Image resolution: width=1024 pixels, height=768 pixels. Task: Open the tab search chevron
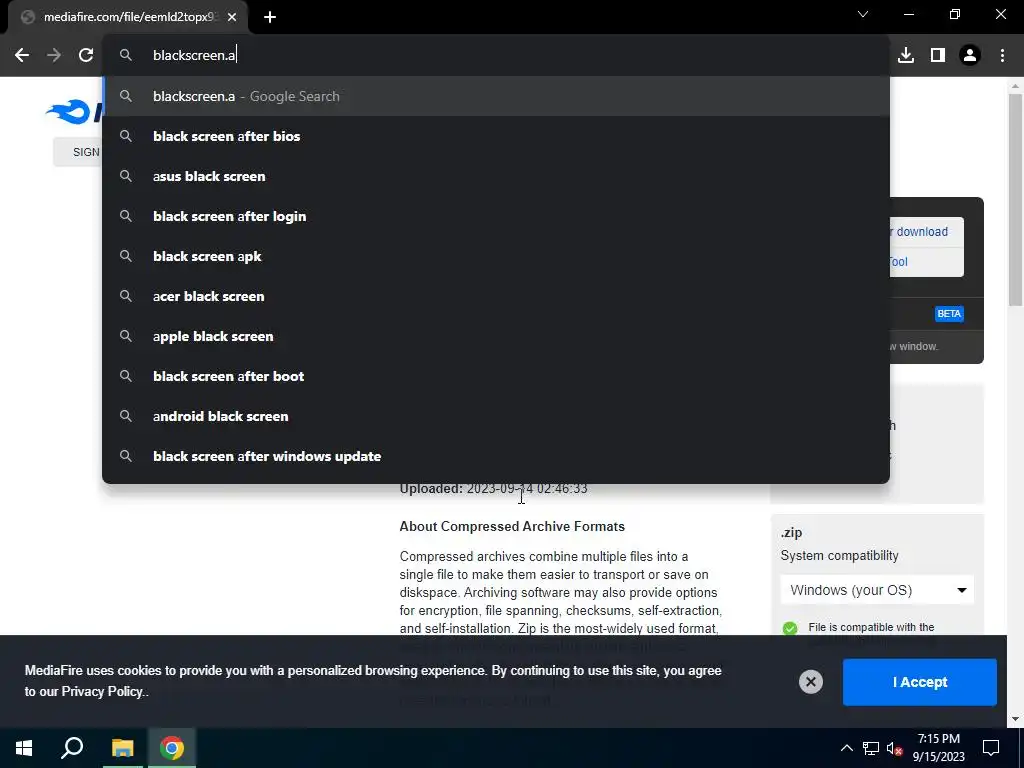[863, 14]
